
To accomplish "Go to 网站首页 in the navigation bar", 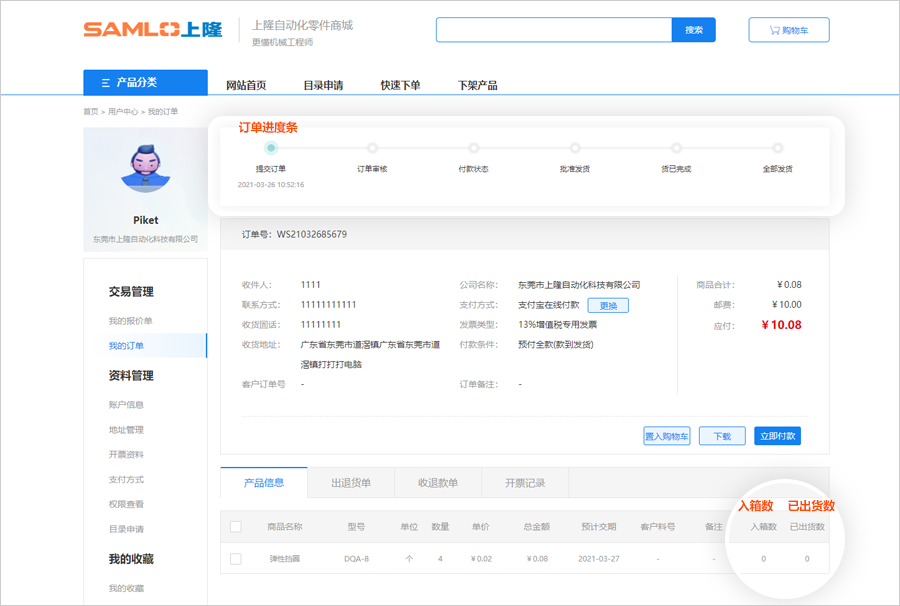I will (246, 85).
